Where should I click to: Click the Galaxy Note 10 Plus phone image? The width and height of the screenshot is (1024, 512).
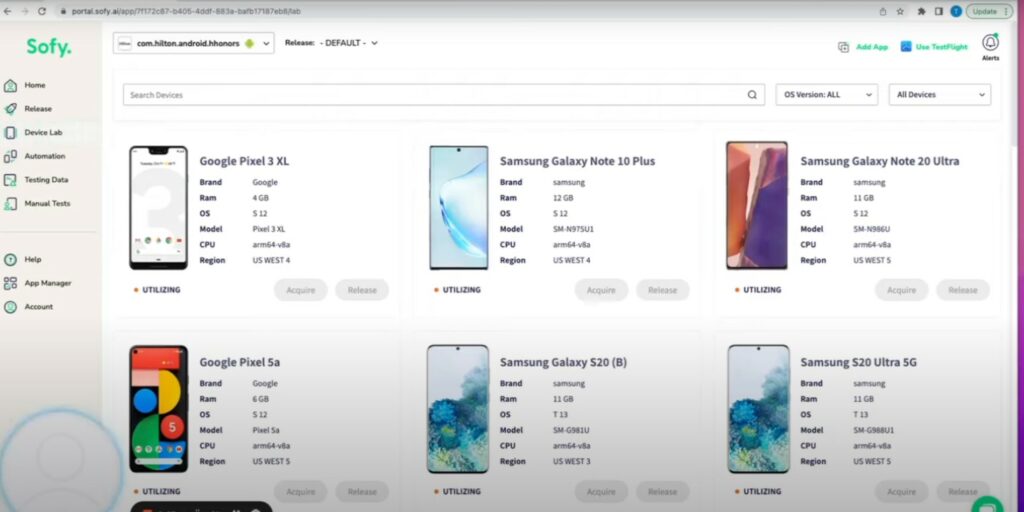[458, 208]
